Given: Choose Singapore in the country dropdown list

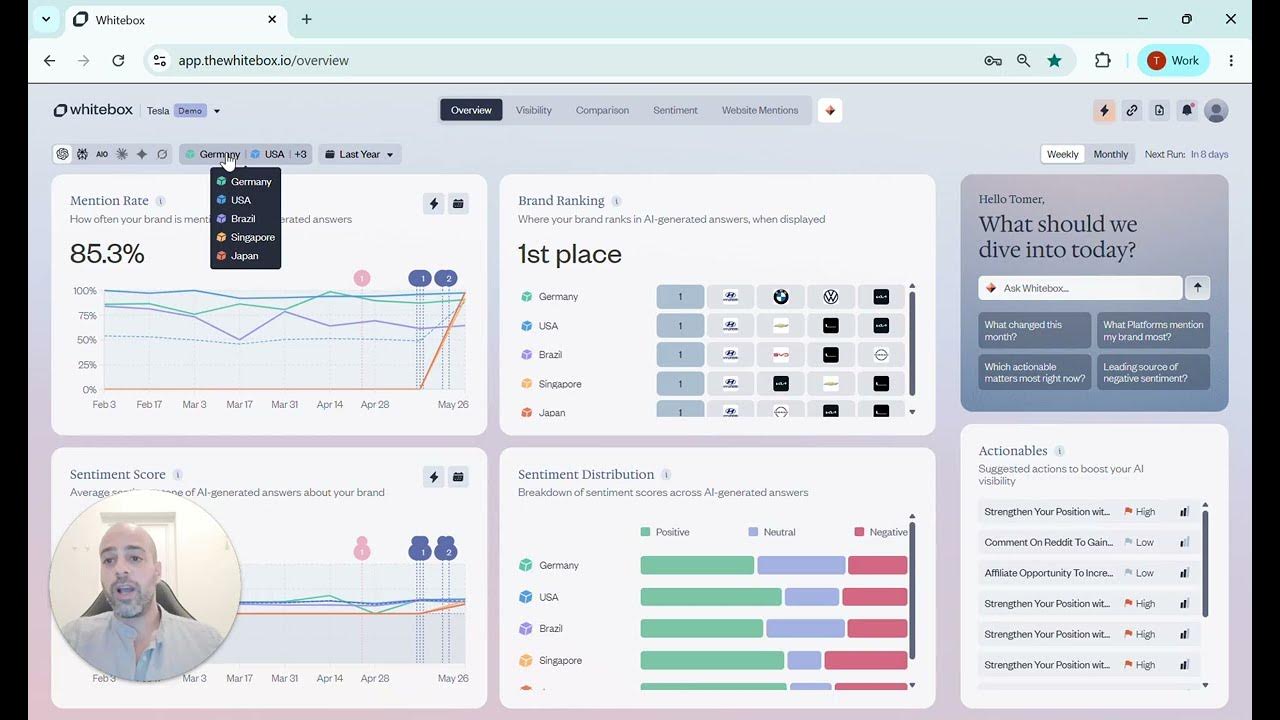Looking at the screenshot, I should coord(245,237).
